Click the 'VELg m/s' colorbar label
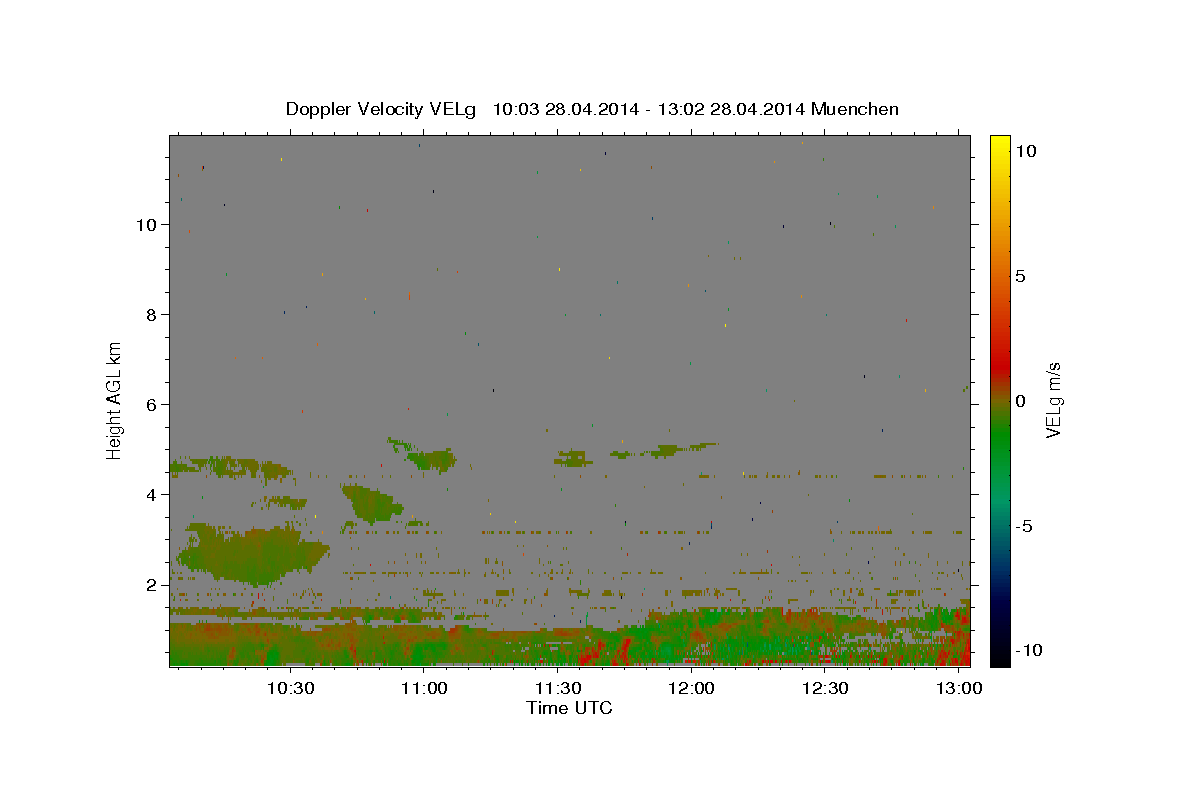The width and height of the screenshot is (1200, 800). [x=1053, y=400]
